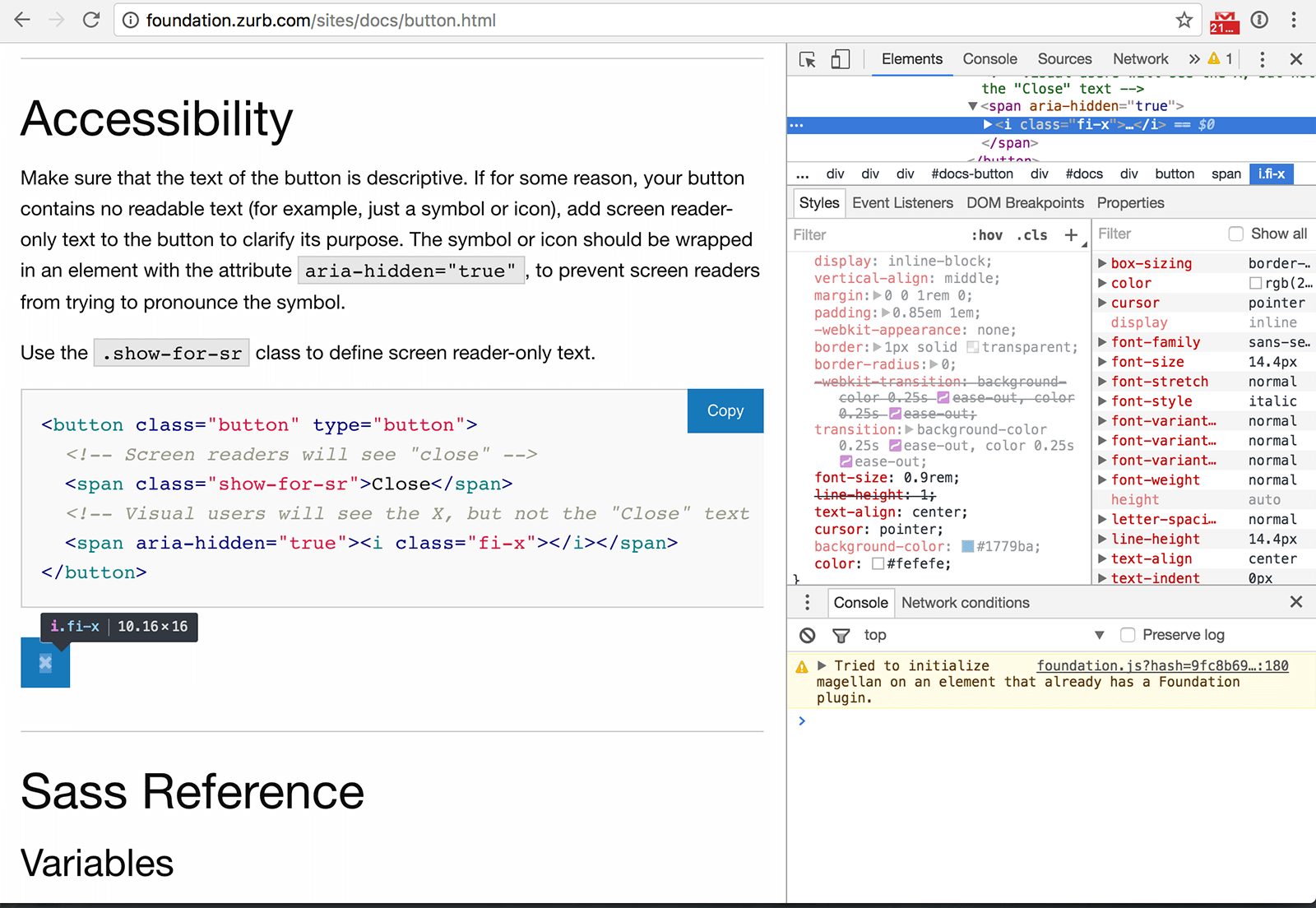1316x908 pixels.
Task: Click the console prompt line
Action: pos(1051,721)
